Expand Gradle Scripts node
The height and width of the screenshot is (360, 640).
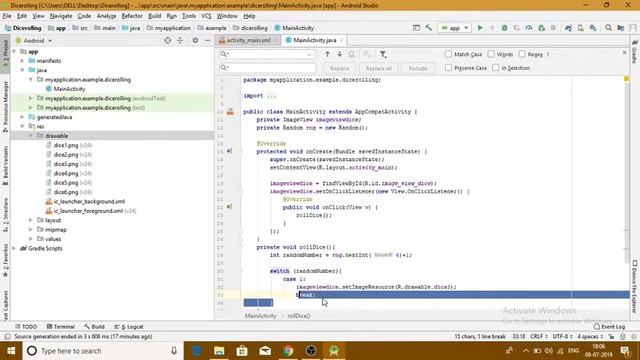coord(15,248)
